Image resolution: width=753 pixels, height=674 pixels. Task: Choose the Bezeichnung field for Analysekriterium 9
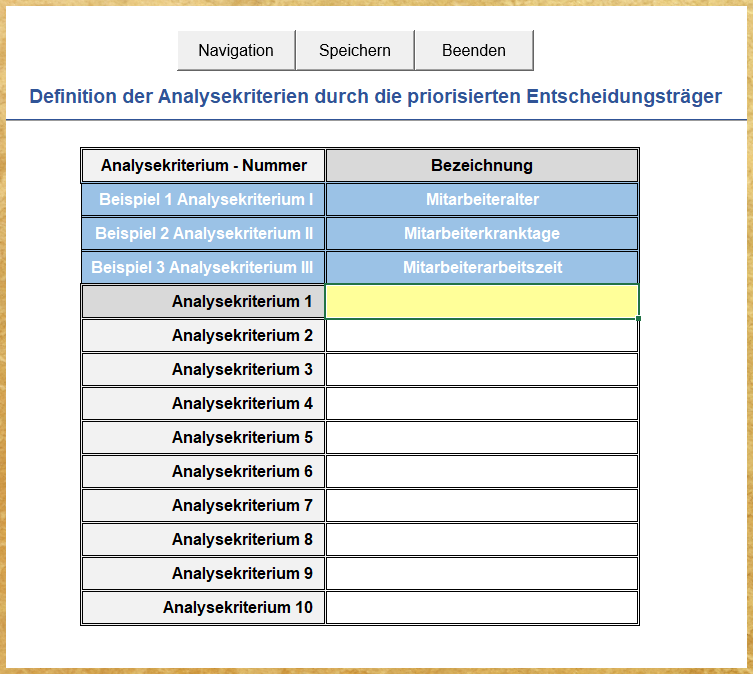point(481,573)
